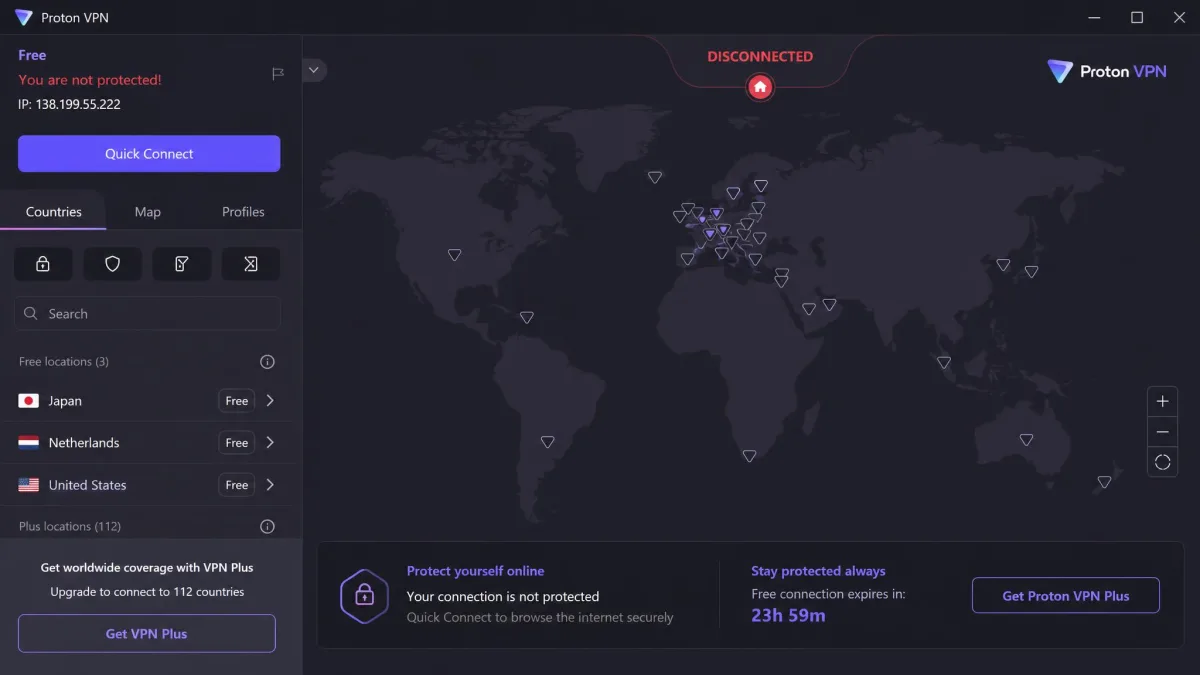1200x675 pixels.
Task: Select the Singapore server marker
Action: (943, 362)
